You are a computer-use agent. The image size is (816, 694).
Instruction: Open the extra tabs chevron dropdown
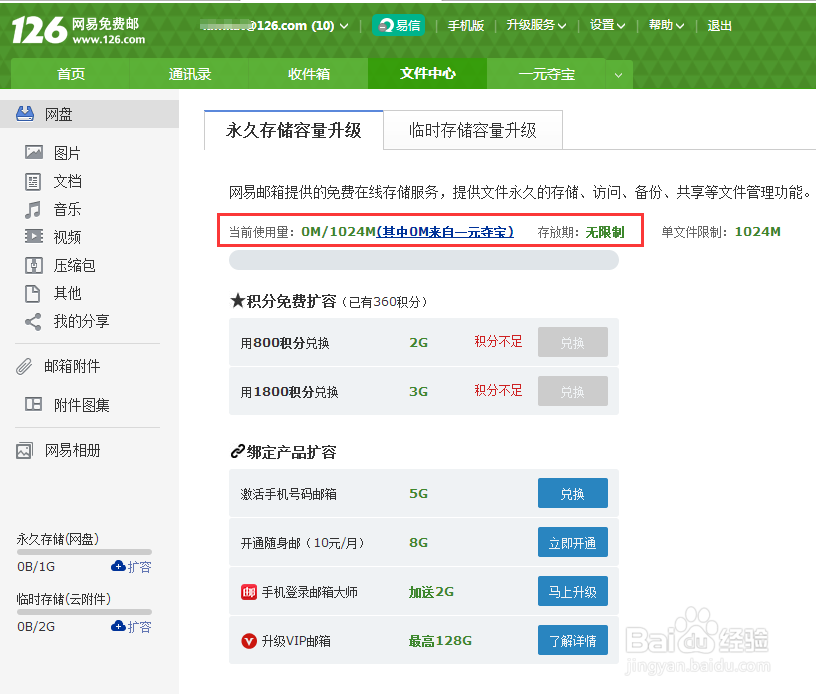click(619, 74)
